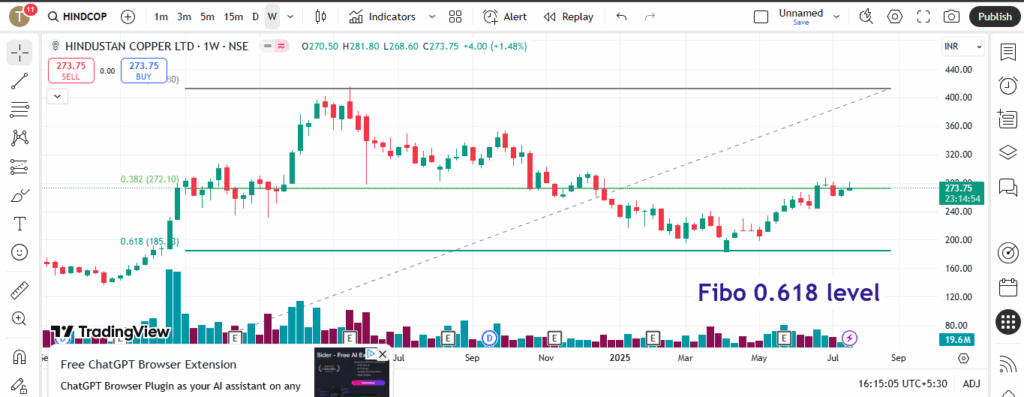This screenshot has width=1024, height=397.
Task: Toggle lock all drawings pencil
Action: pos(20,385)
